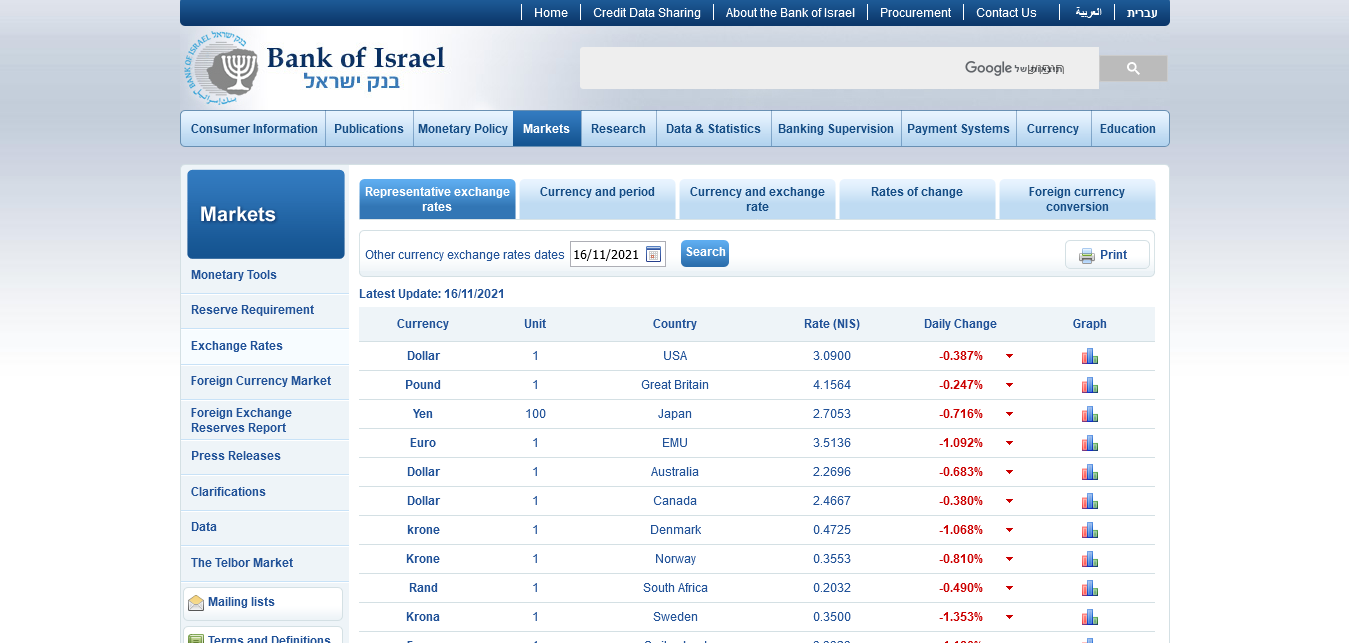
Task: Click the Bank of Israel logo
Action: coord(315,68)
